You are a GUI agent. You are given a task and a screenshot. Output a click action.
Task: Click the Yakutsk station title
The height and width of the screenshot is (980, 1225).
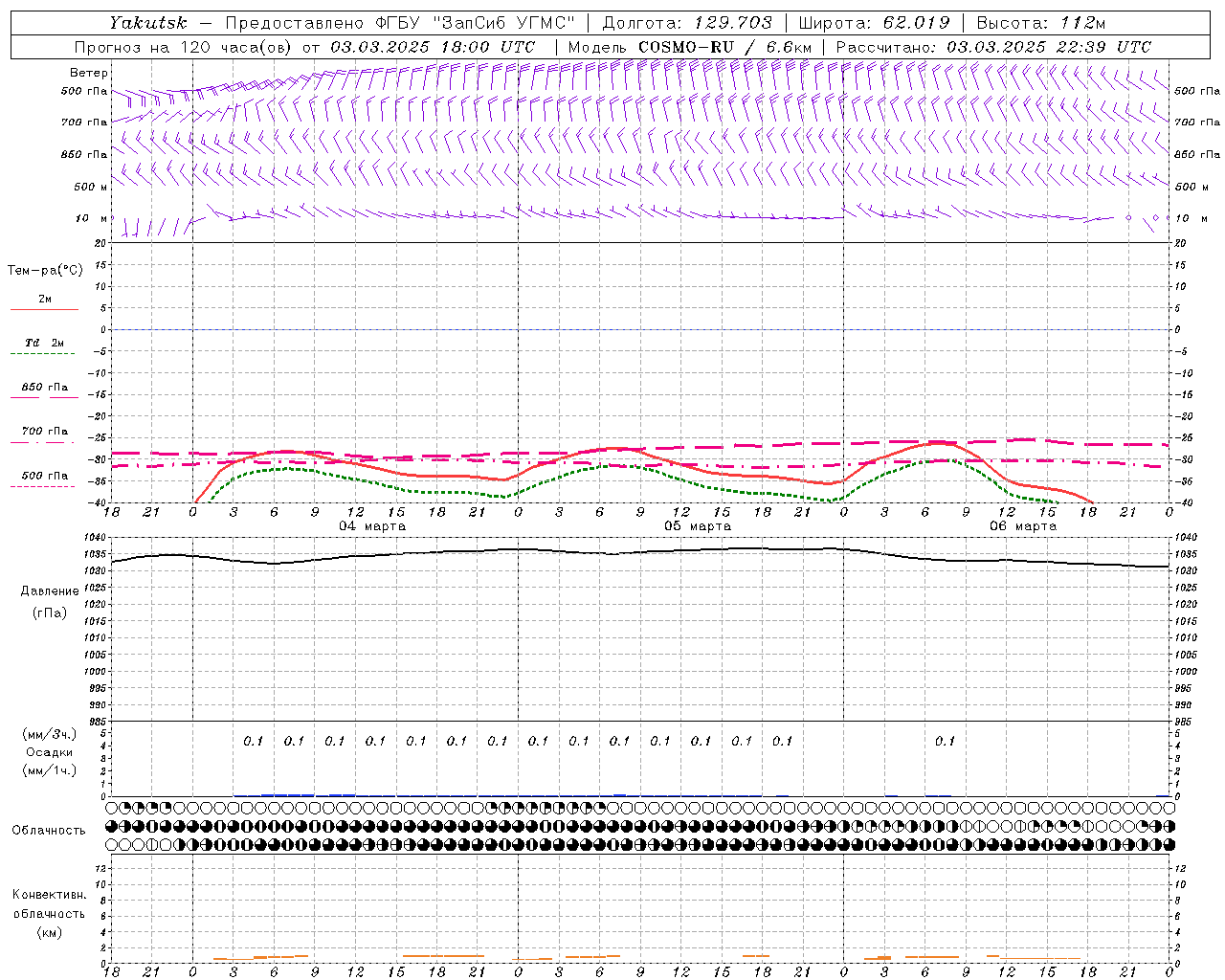pyautogui.click(x=147, y=23)
